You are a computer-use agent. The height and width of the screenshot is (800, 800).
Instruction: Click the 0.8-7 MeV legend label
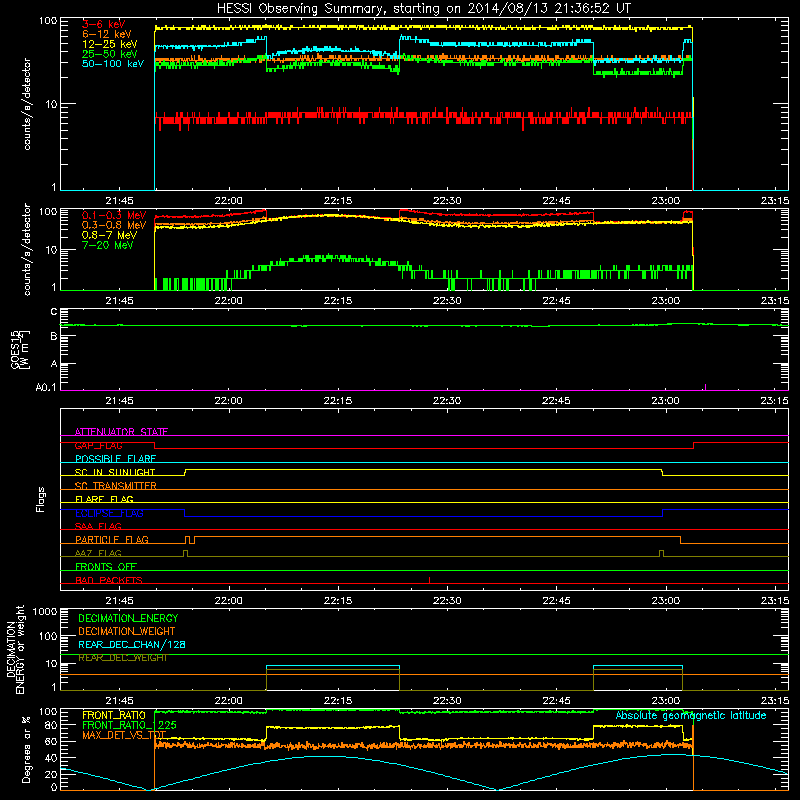109,235
